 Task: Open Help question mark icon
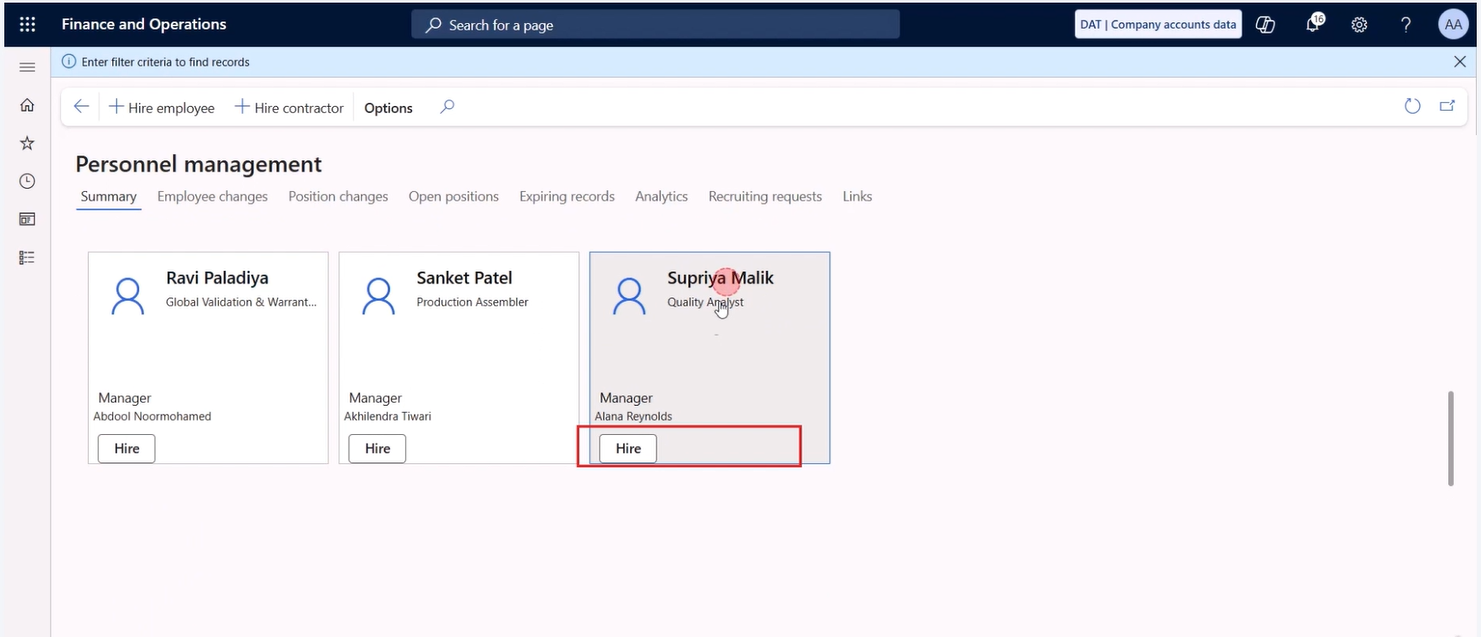pyautogui.click(x=1406, y=25)
